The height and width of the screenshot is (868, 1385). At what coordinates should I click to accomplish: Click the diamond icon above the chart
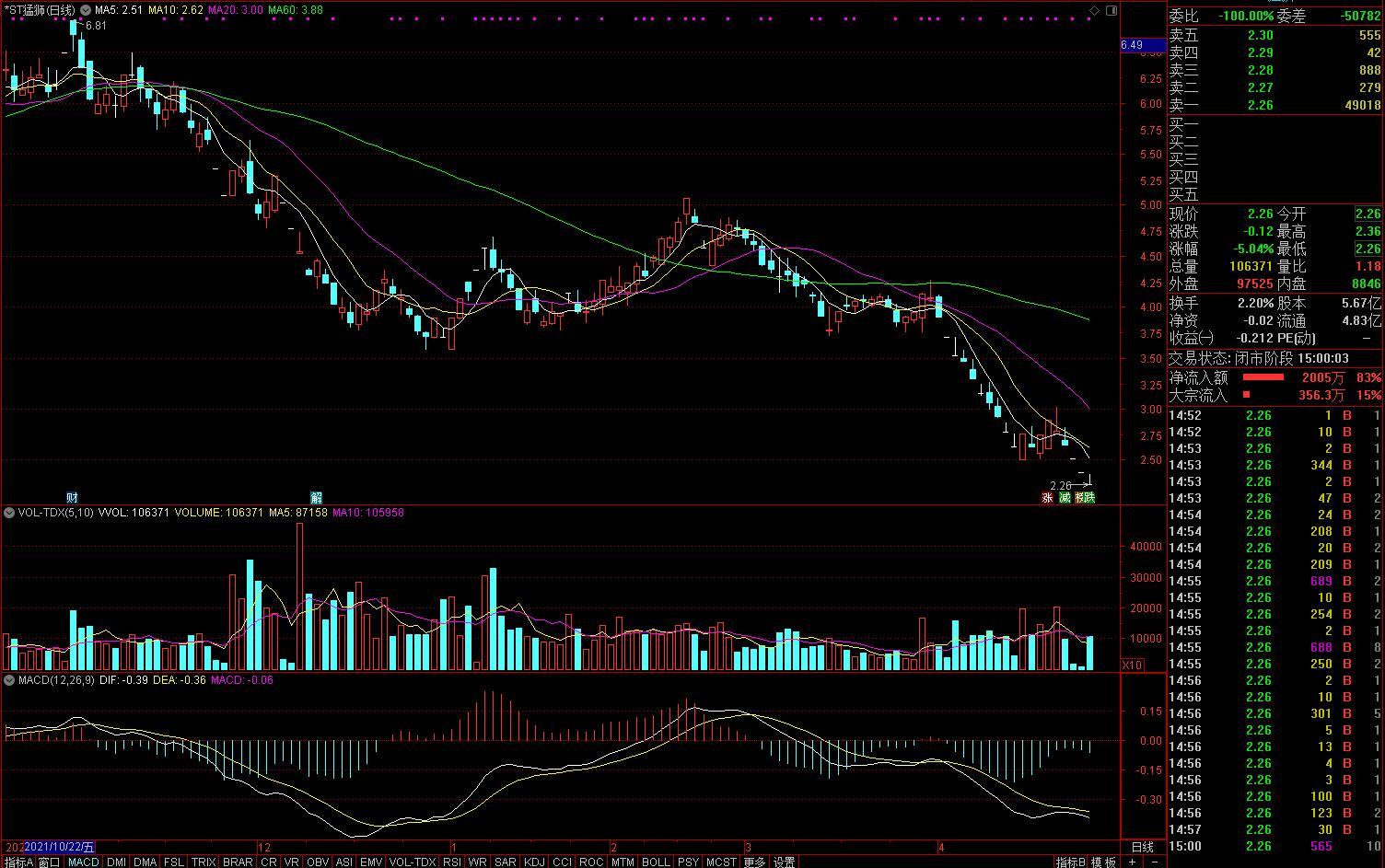click(x=1094, y=11)
